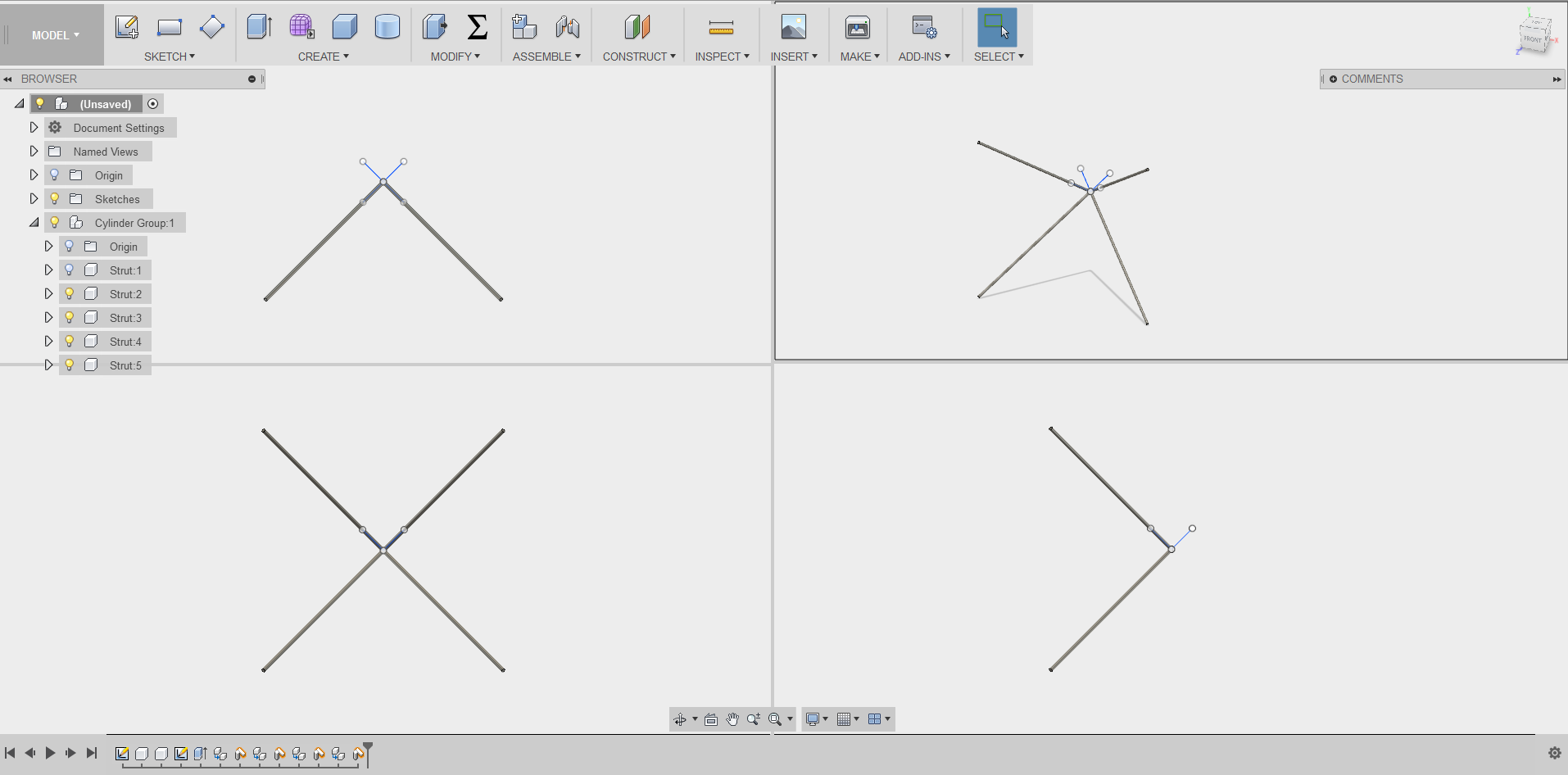Expand the Strut:1 tree item

coord(48,270)
